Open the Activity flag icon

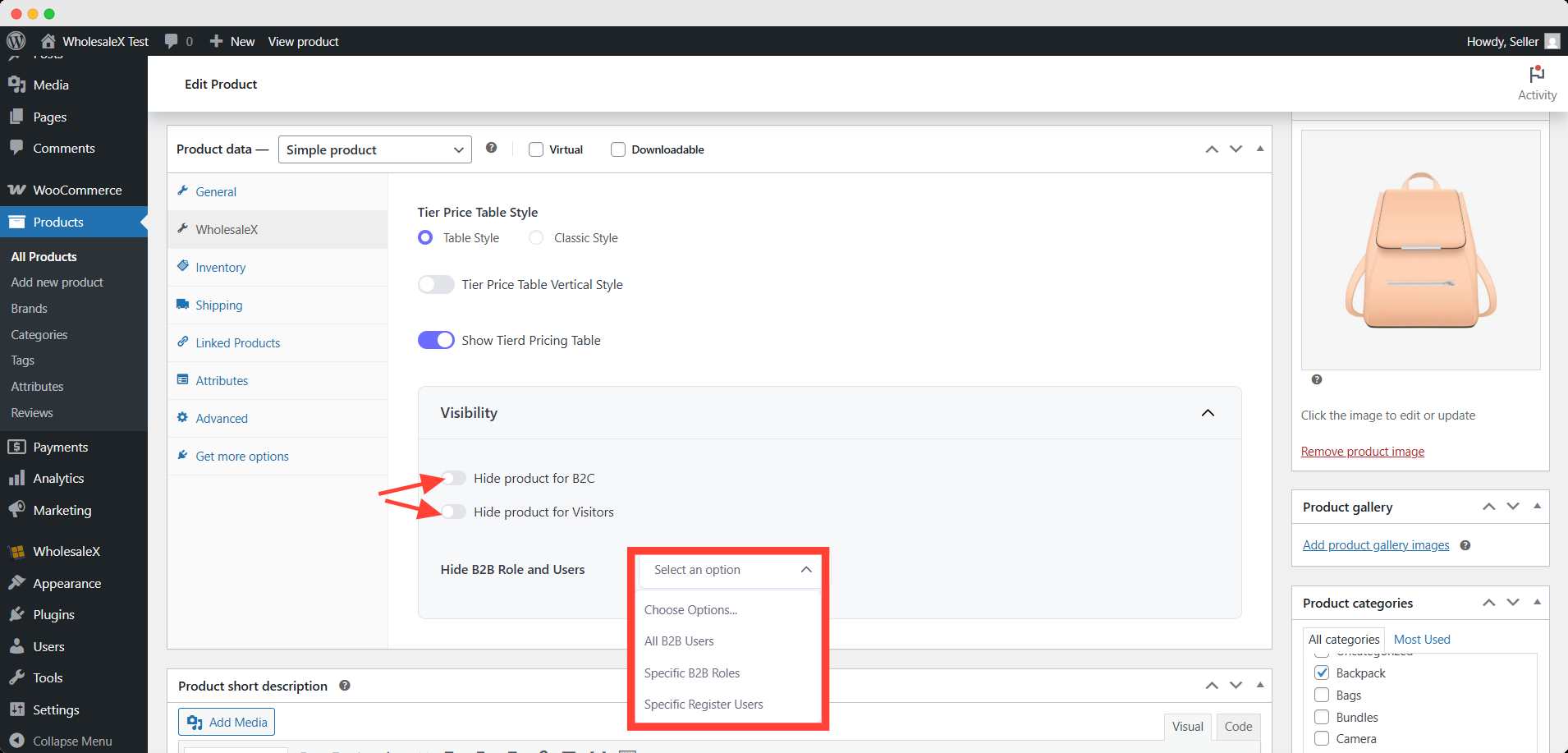tap(1537, 74)
